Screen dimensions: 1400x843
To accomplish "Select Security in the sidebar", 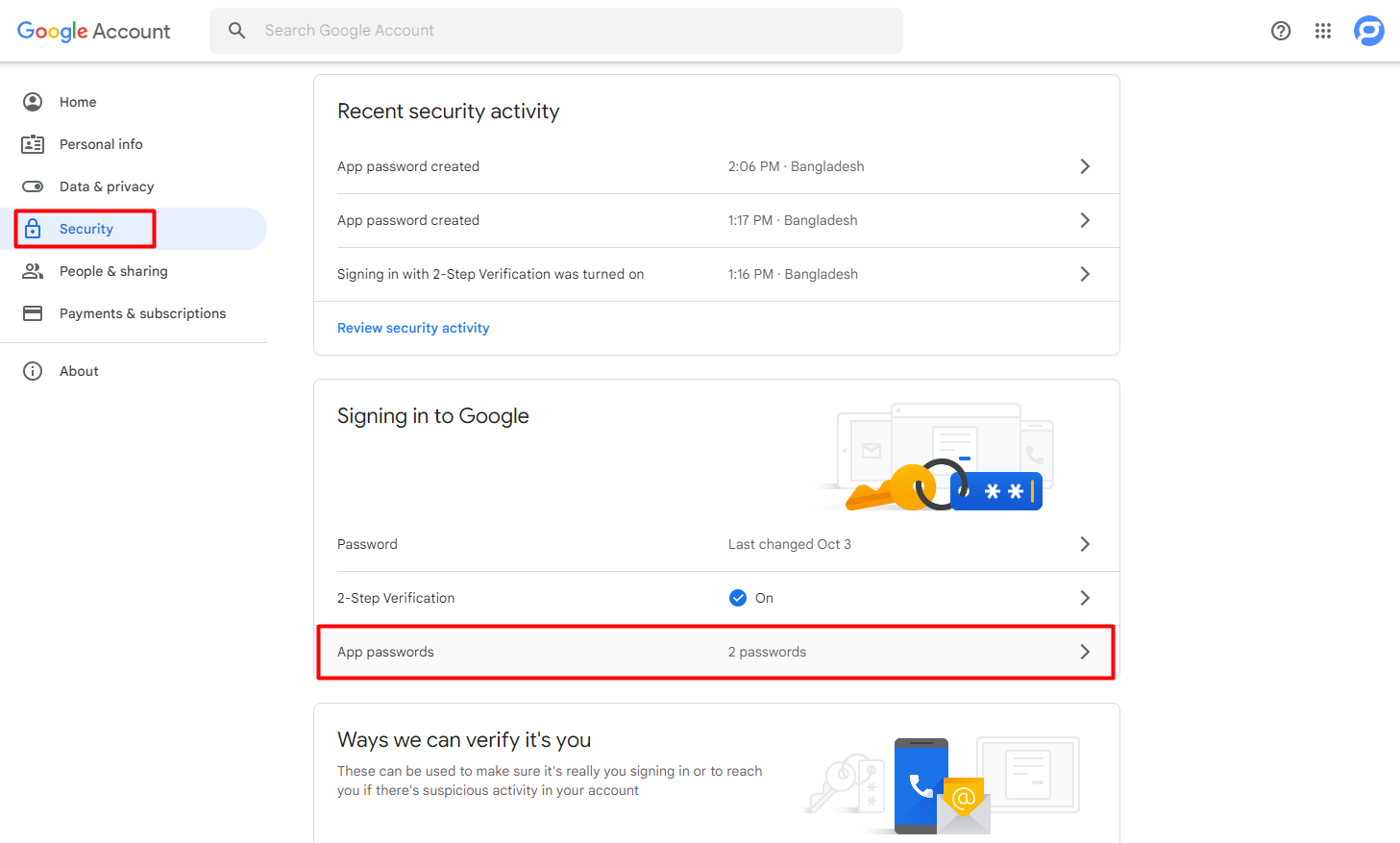I will tap(86, 229).
